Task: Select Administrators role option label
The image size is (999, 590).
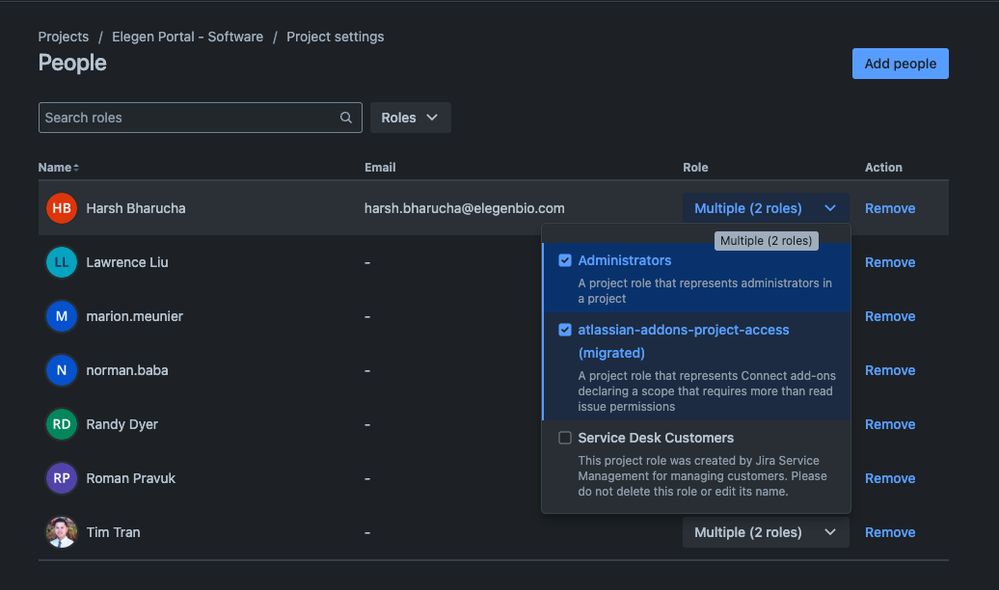Action: [624, 260]
